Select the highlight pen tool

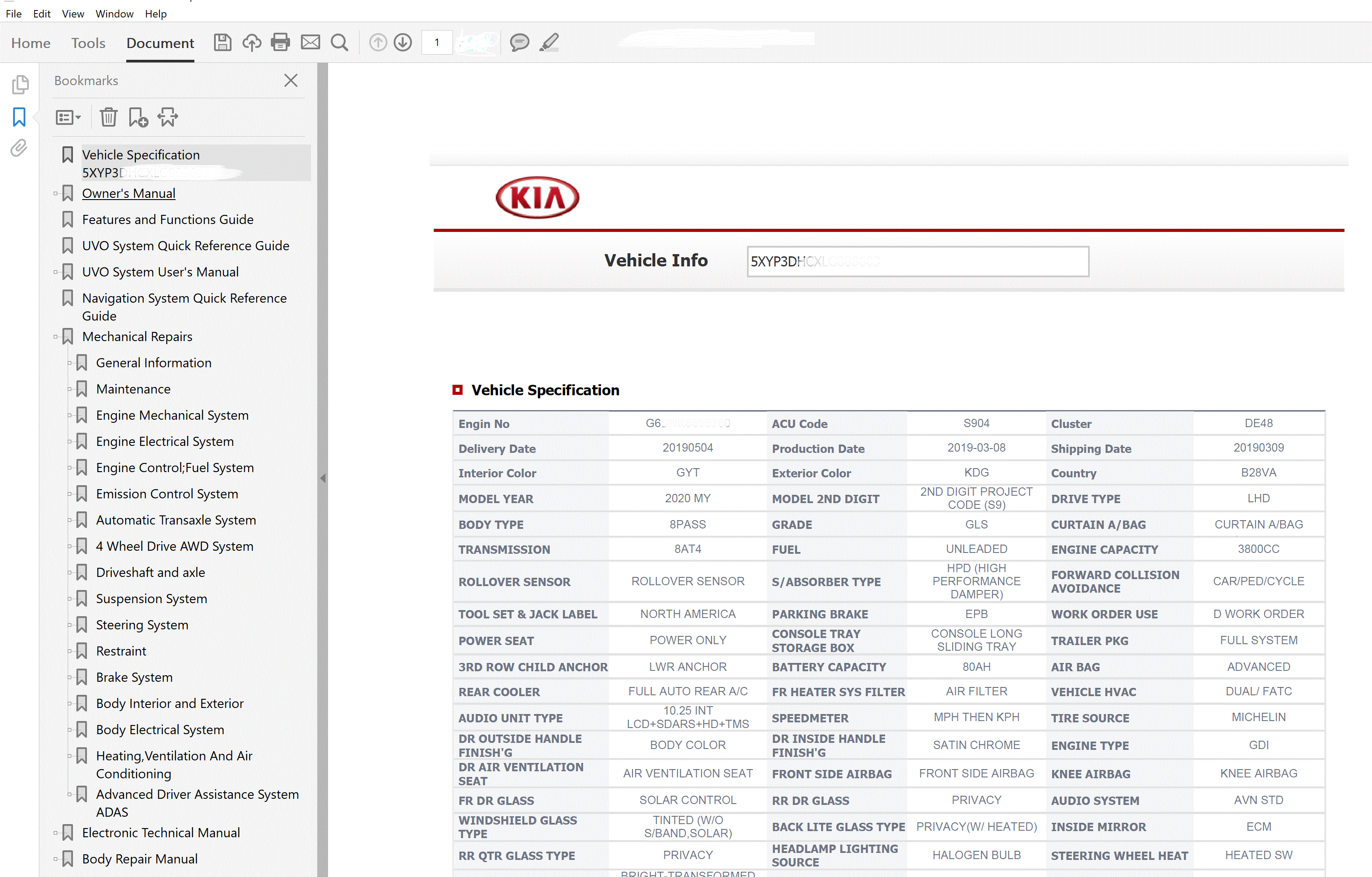[549, 43]
